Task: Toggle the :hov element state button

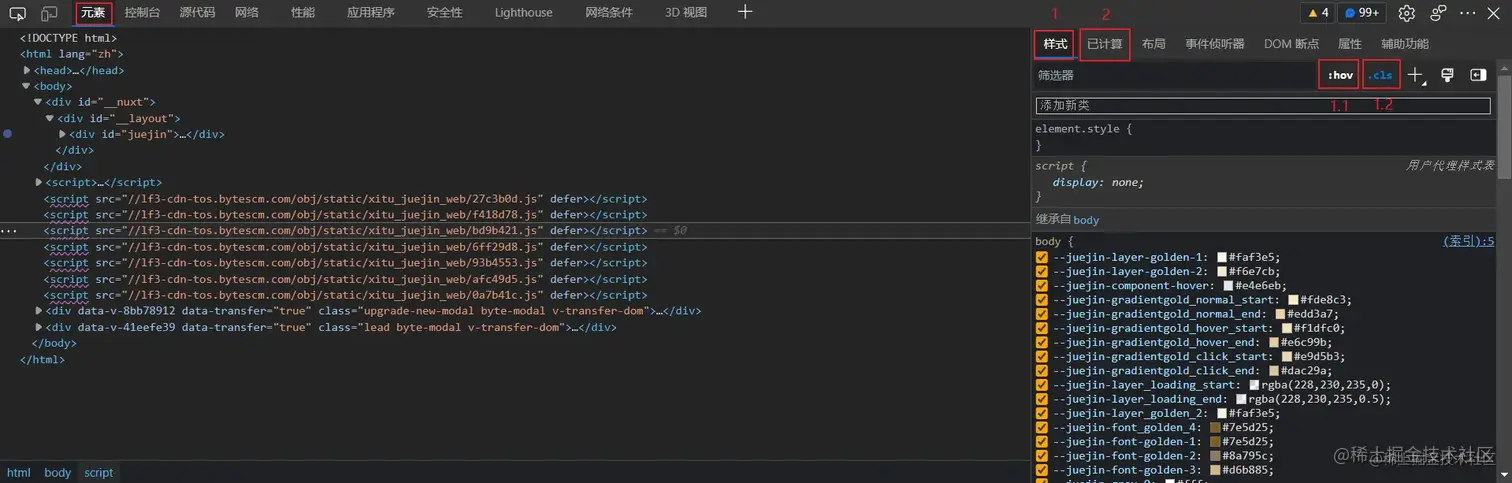Action: [x=1339, y=75]
